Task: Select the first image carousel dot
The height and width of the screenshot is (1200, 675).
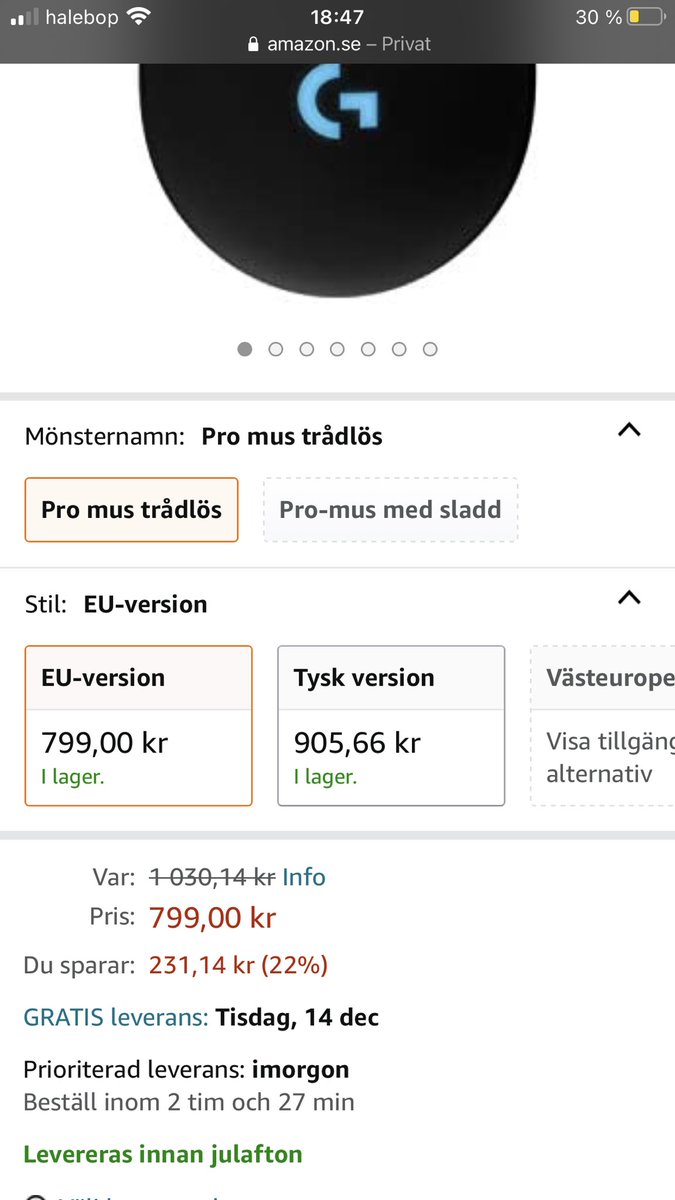Action: click(x=245, y=349)
